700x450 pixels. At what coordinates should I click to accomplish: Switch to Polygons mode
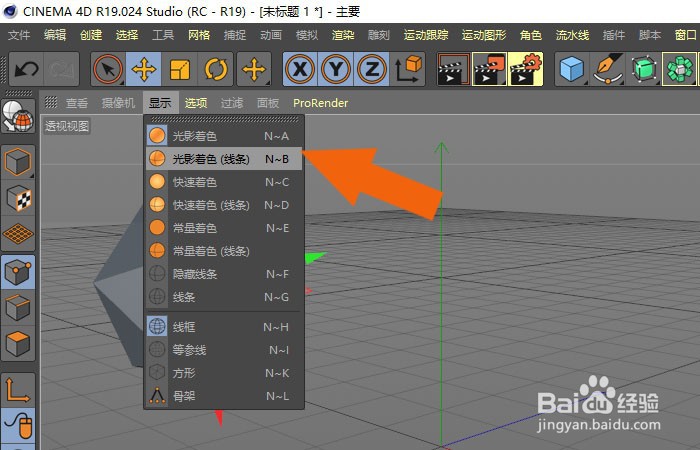18,343
